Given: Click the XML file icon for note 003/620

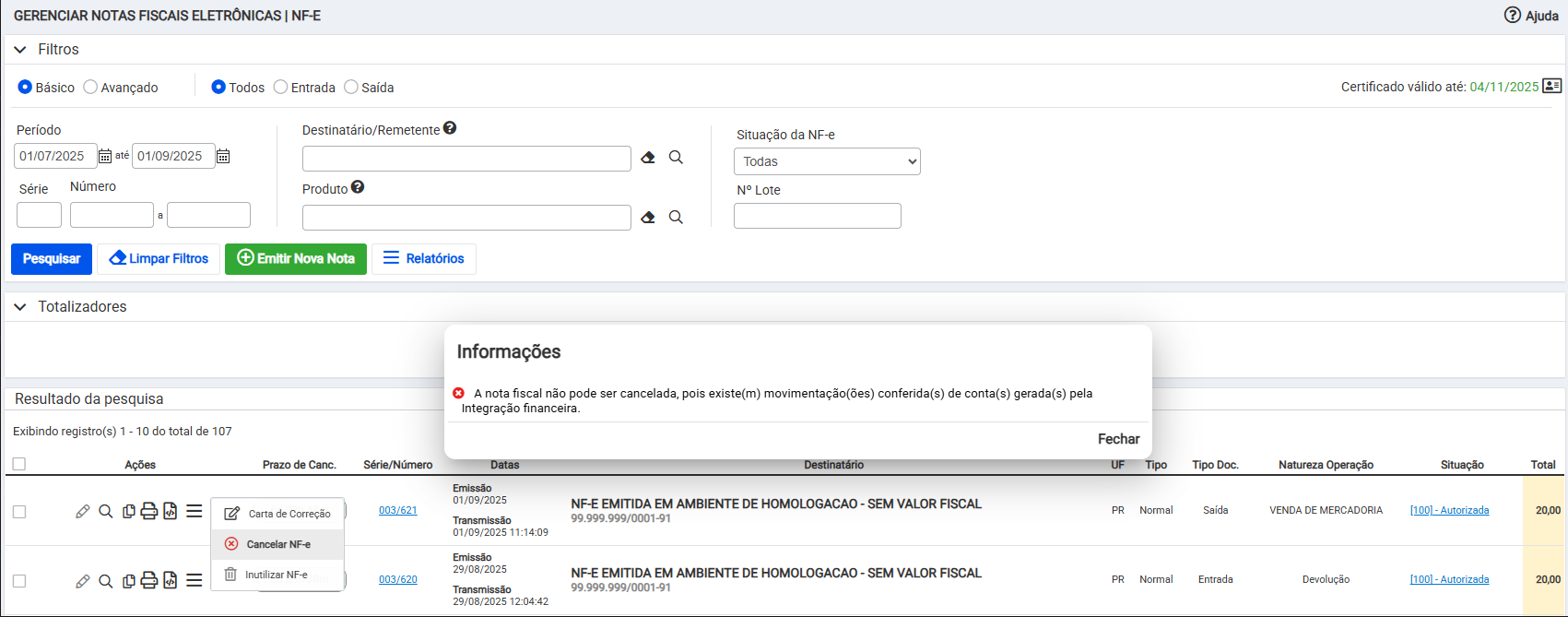Looking at the screenshot, I should [171, 580].
